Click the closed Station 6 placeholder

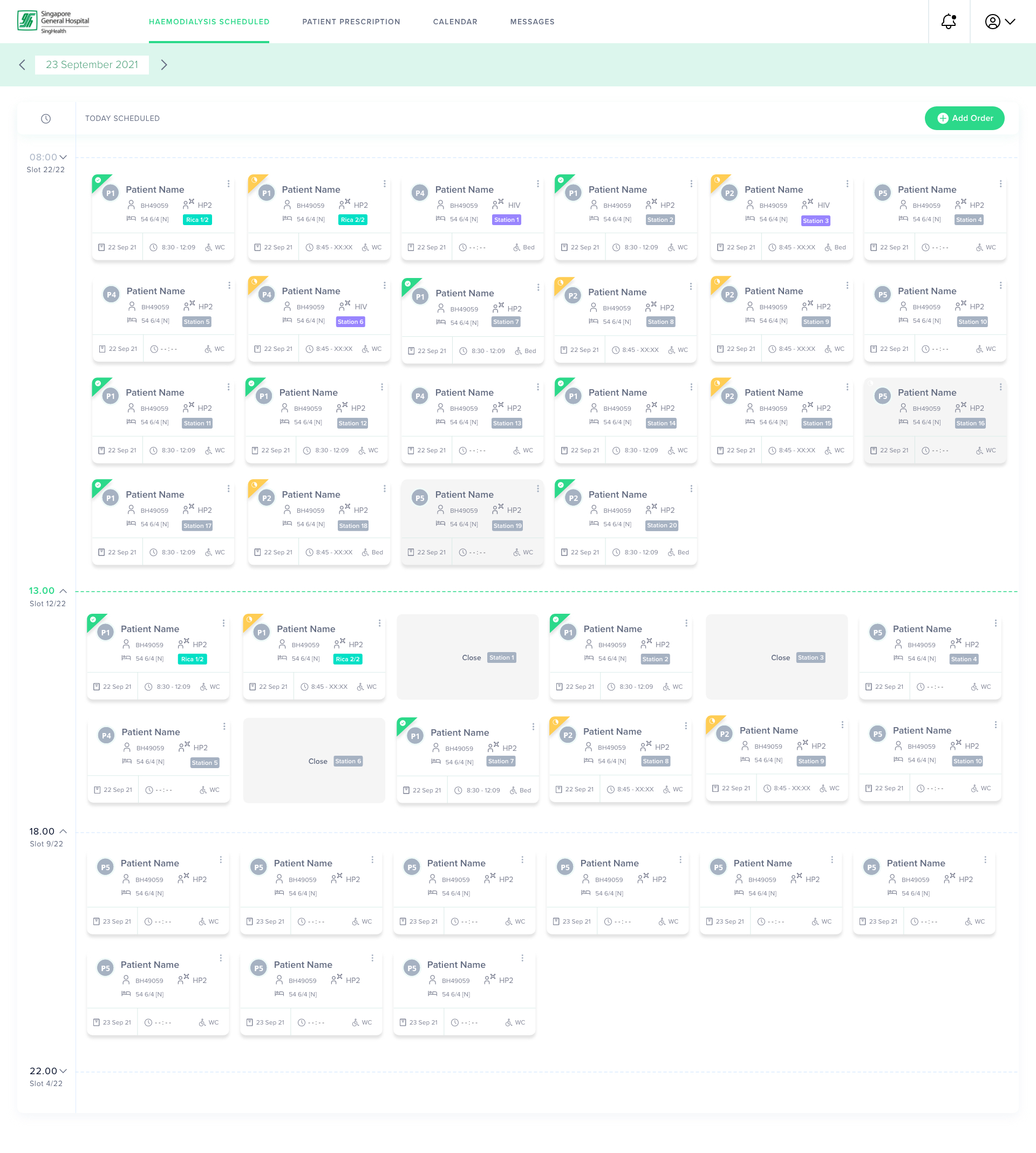(x=313, y=761)
